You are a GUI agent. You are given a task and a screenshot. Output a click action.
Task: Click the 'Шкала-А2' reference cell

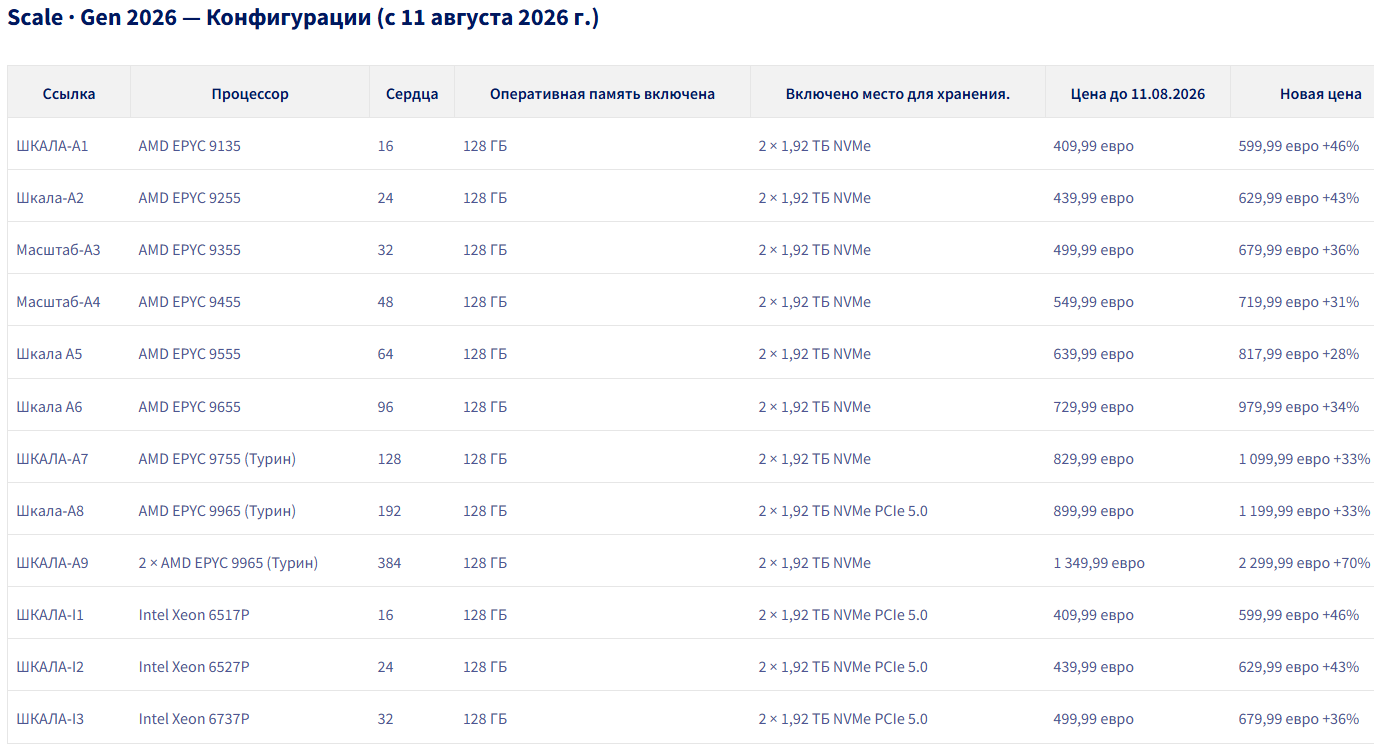point(50,198)
